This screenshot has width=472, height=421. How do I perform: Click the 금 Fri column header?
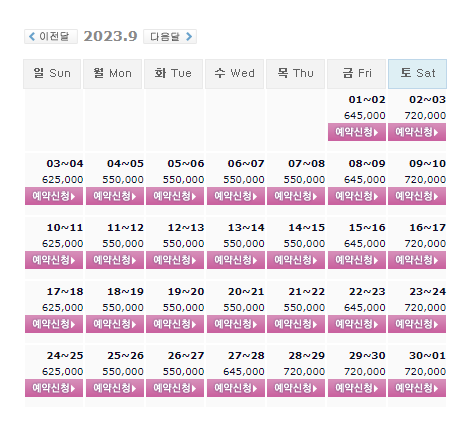click(356, 74)
